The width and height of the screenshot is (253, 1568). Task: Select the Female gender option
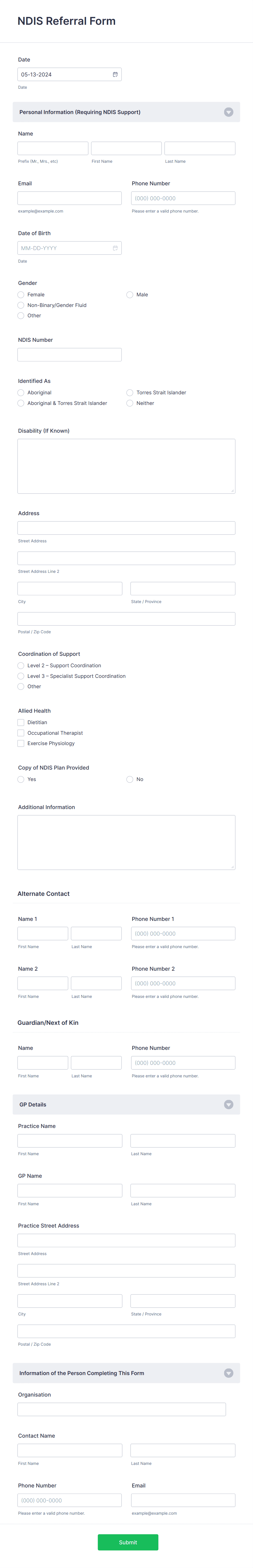[x=21, y=295]
